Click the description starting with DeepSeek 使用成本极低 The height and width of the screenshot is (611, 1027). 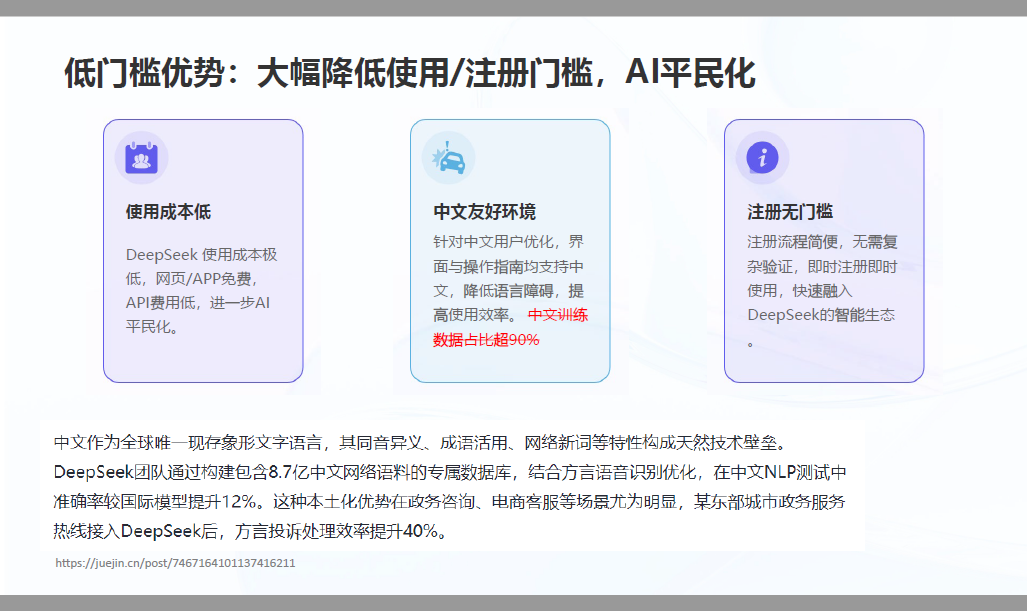coord(202,291)
